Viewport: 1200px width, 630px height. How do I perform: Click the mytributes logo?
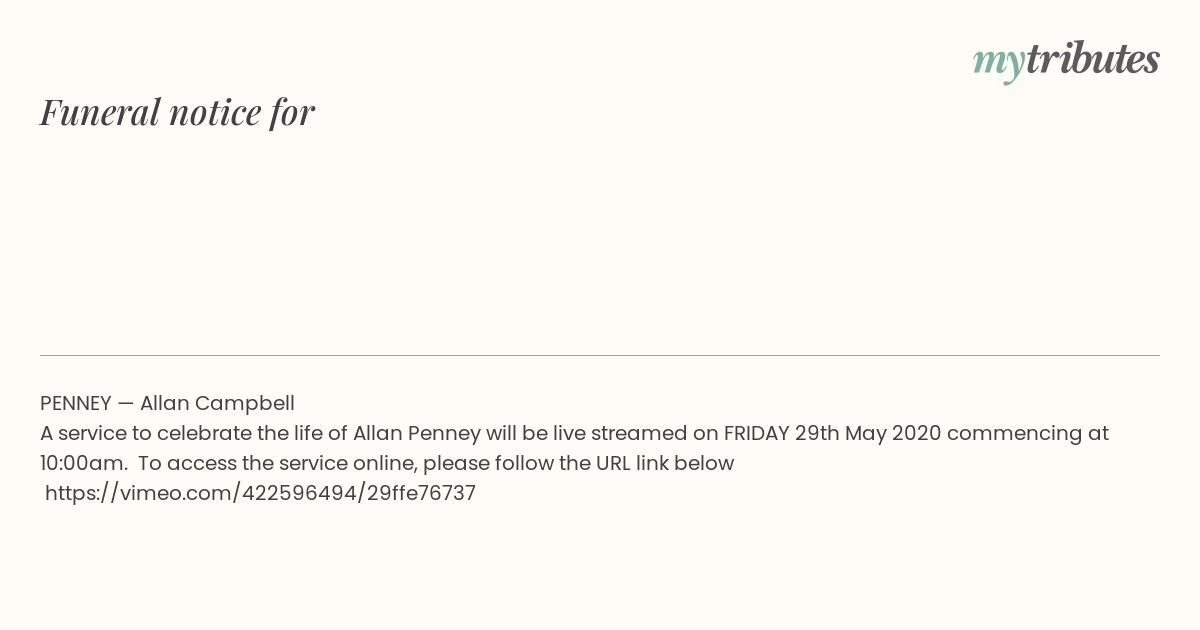pyautogui.click(x=1066, y=61)
